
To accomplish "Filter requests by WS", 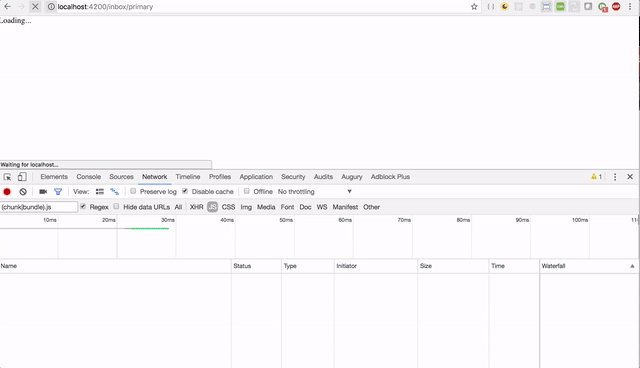I will click(322, 207).
